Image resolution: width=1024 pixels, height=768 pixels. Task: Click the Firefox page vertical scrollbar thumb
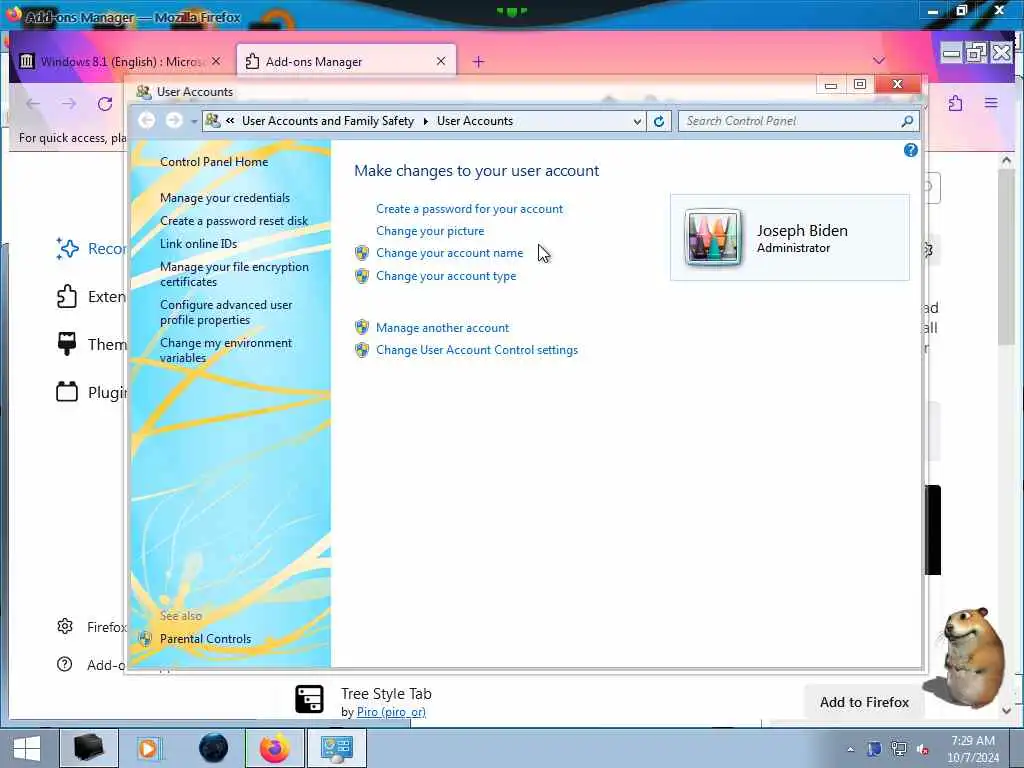1006,255
